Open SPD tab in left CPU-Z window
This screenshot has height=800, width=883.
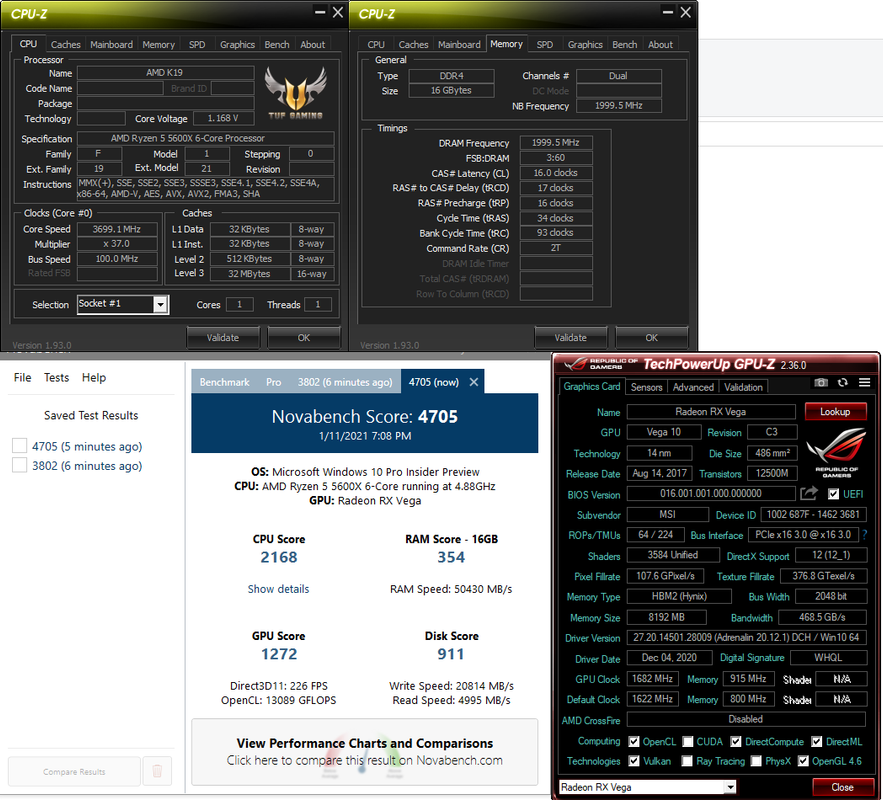(x=197, y=44)
